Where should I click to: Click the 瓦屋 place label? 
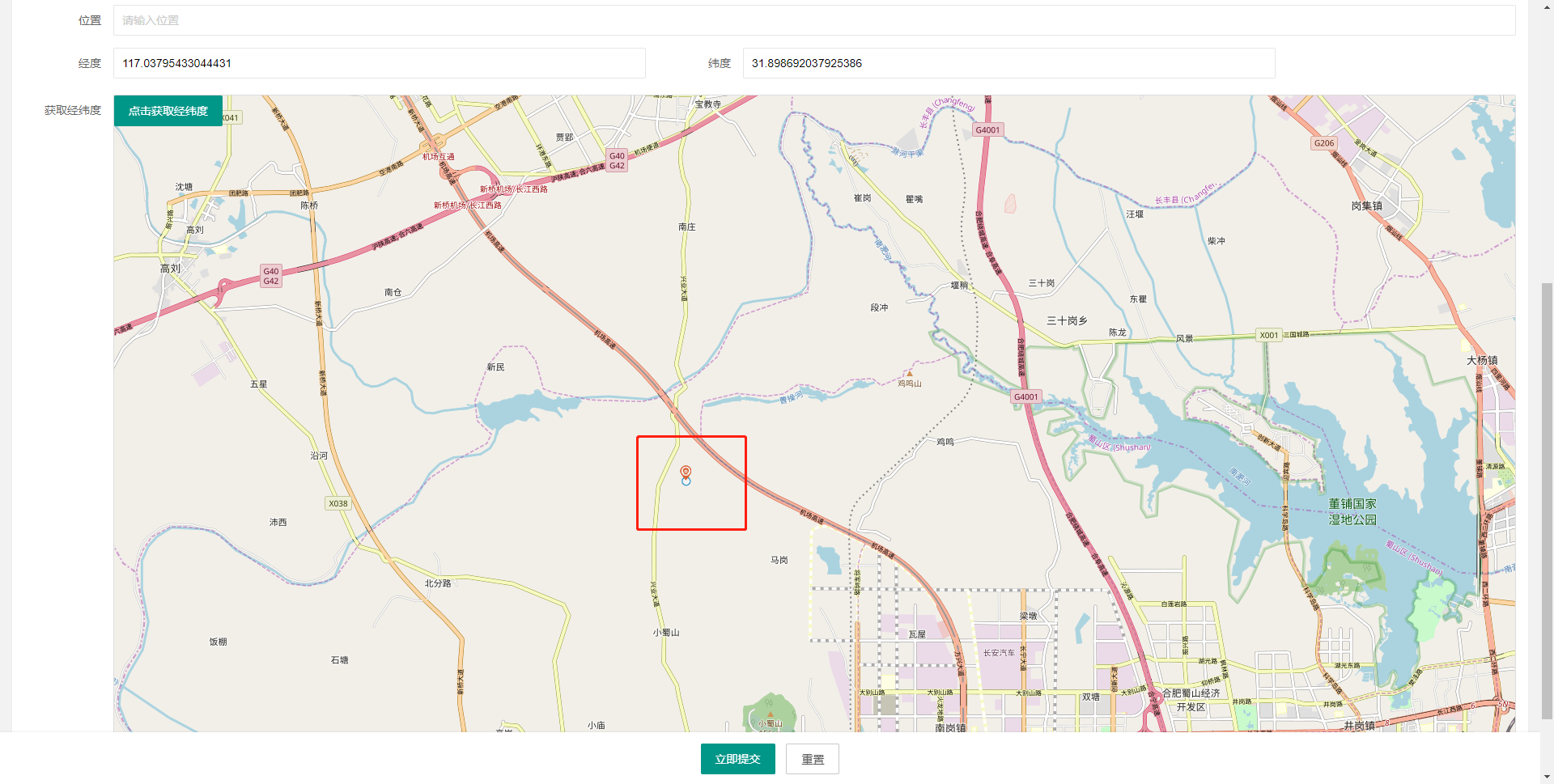click(x=917, y=634)
